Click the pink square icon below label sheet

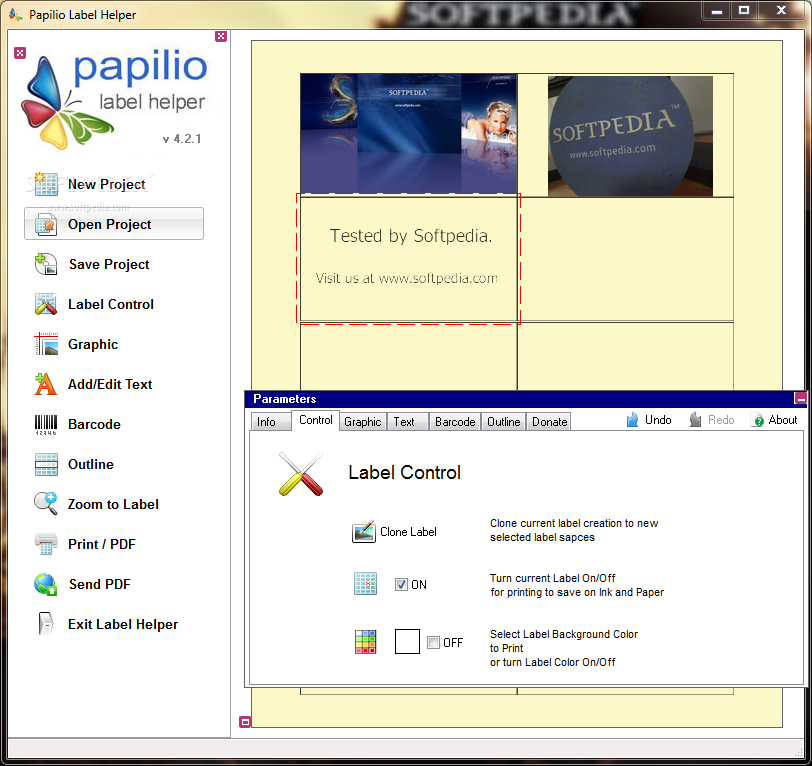pyautogui.click(x=245, y=721)
